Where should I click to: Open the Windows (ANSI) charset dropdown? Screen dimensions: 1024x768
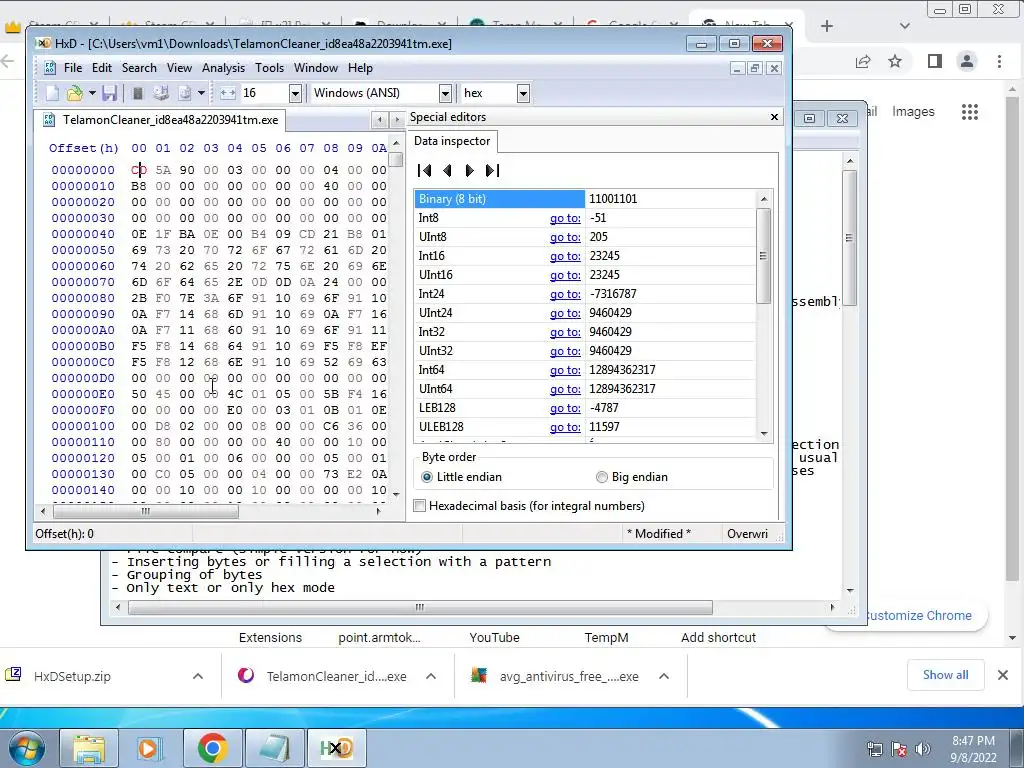(445, 93)
